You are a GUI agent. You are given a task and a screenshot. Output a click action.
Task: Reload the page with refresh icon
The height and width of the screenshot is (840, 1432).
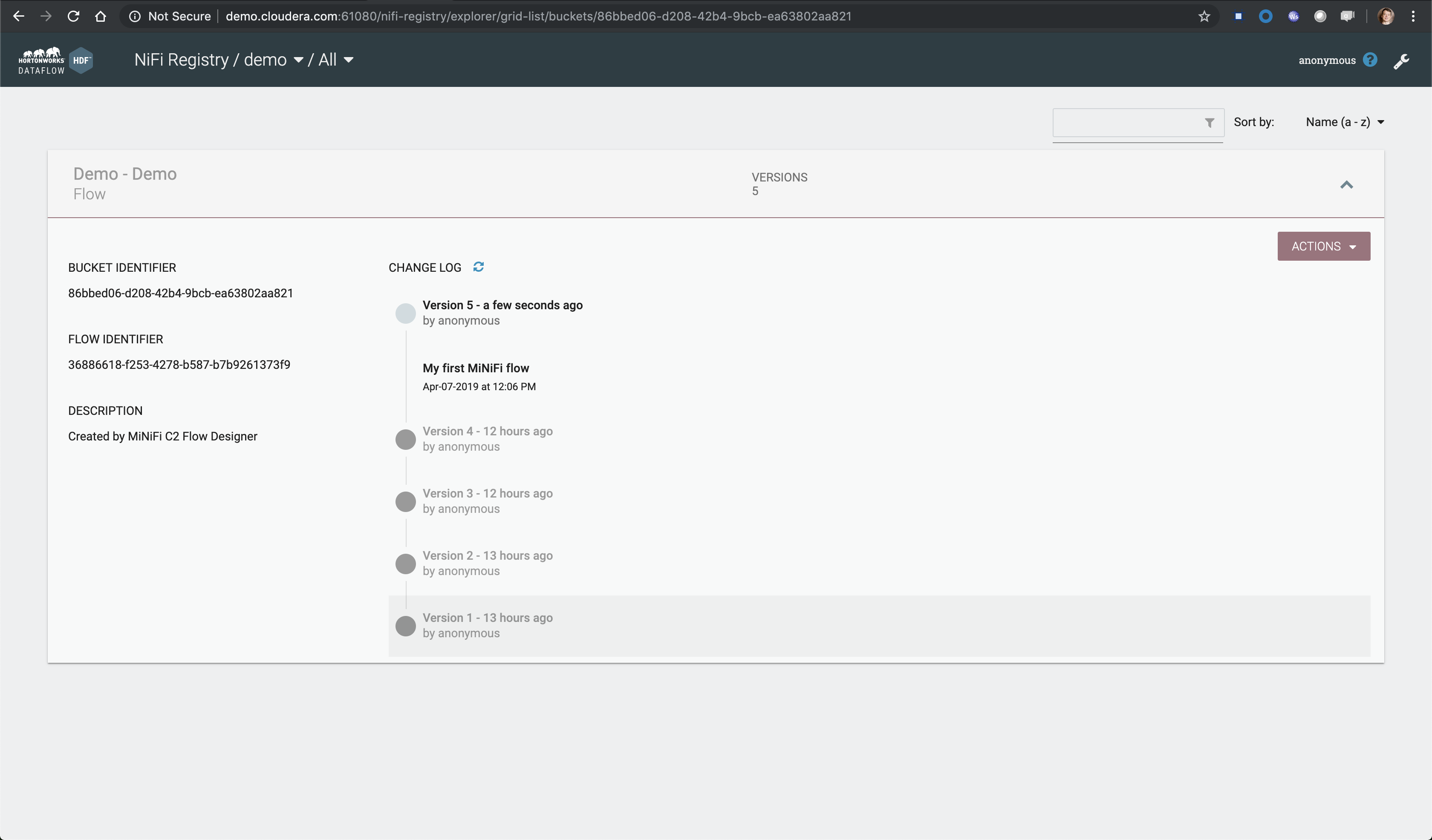[73, 16]
